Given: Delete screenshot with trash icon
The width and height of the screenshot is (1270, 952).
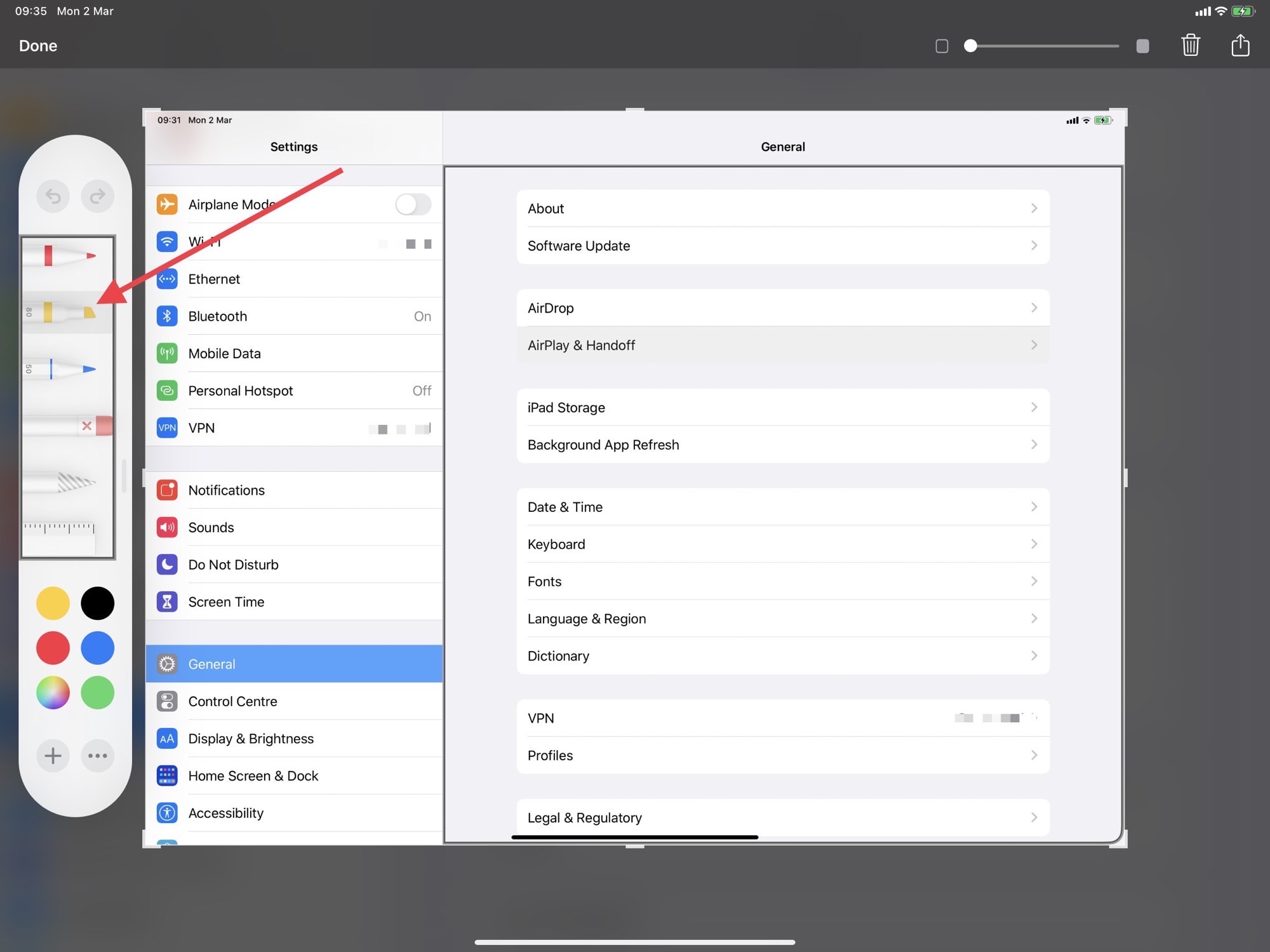Looking at the screenshot, I should tap(1191, 46).
